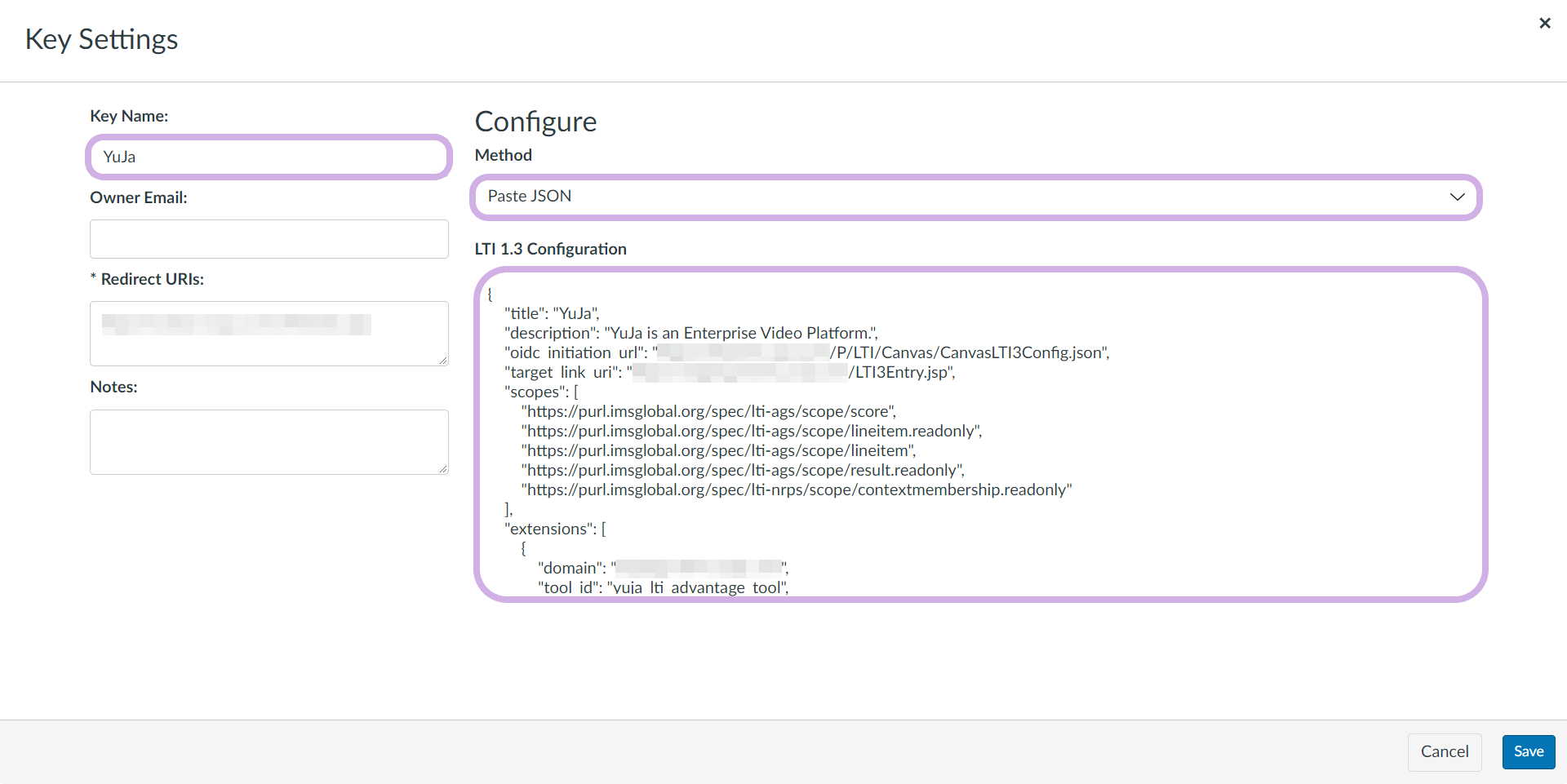Place cursor on the "tool_id" JSON line
Viewport: 1567px width, 784px height.
(663, 587)
